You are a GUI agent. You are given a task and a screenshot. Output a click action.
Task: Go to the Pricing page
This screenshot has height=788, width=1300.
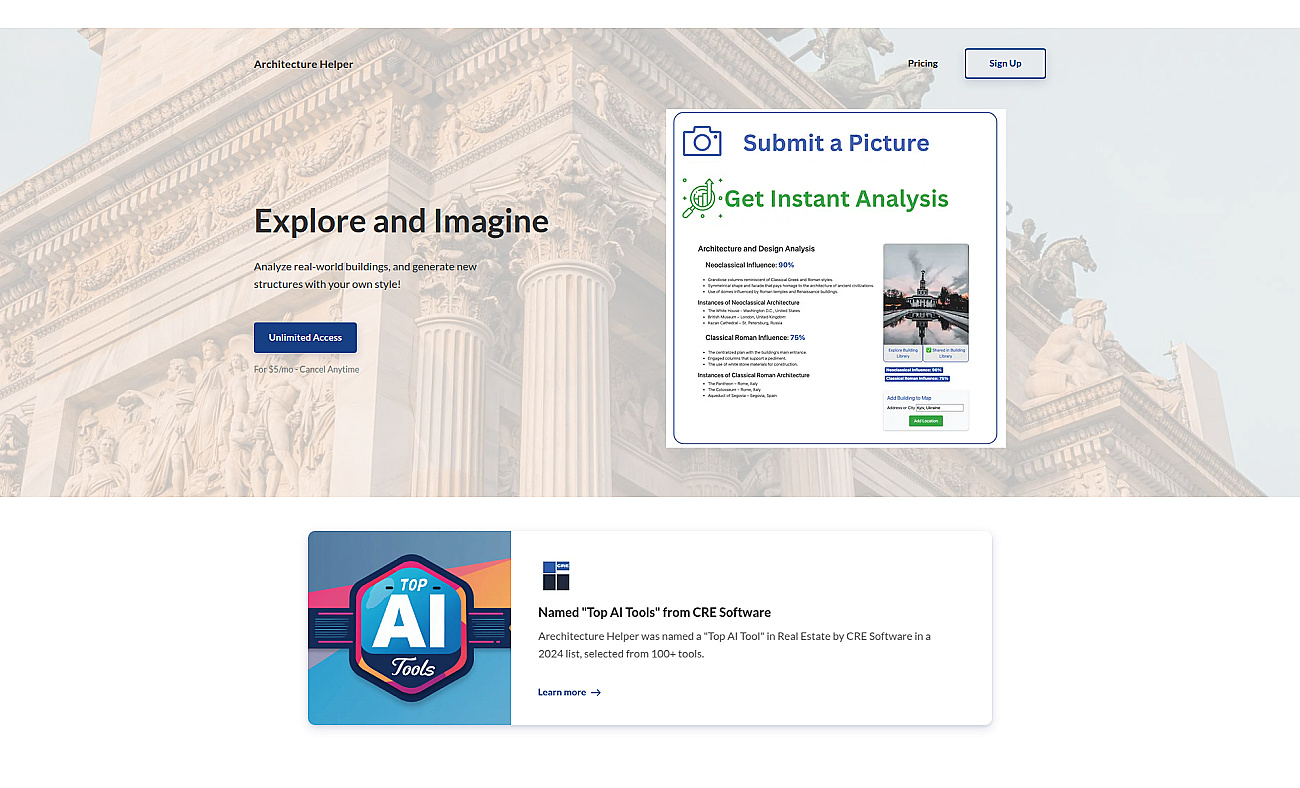(x=923, y=64)
